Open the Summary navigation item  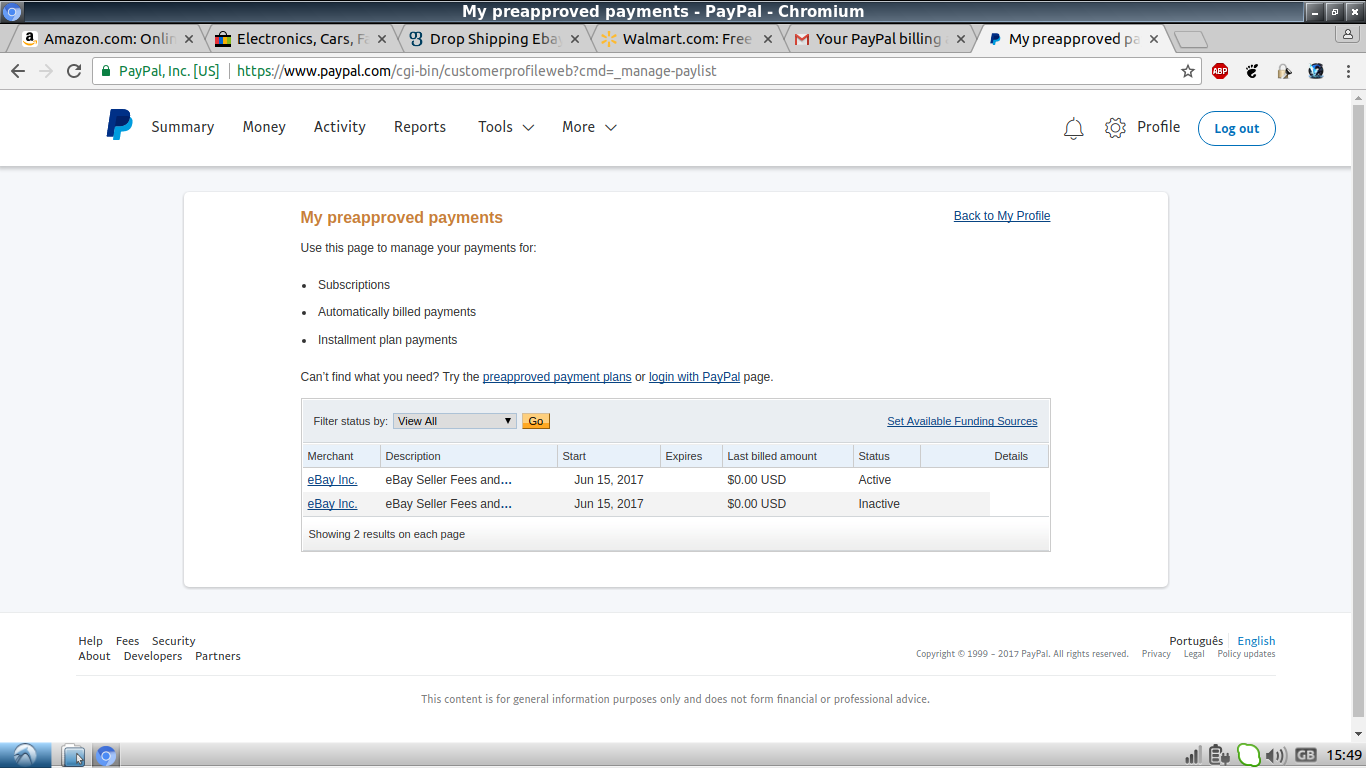coord(183,127)
